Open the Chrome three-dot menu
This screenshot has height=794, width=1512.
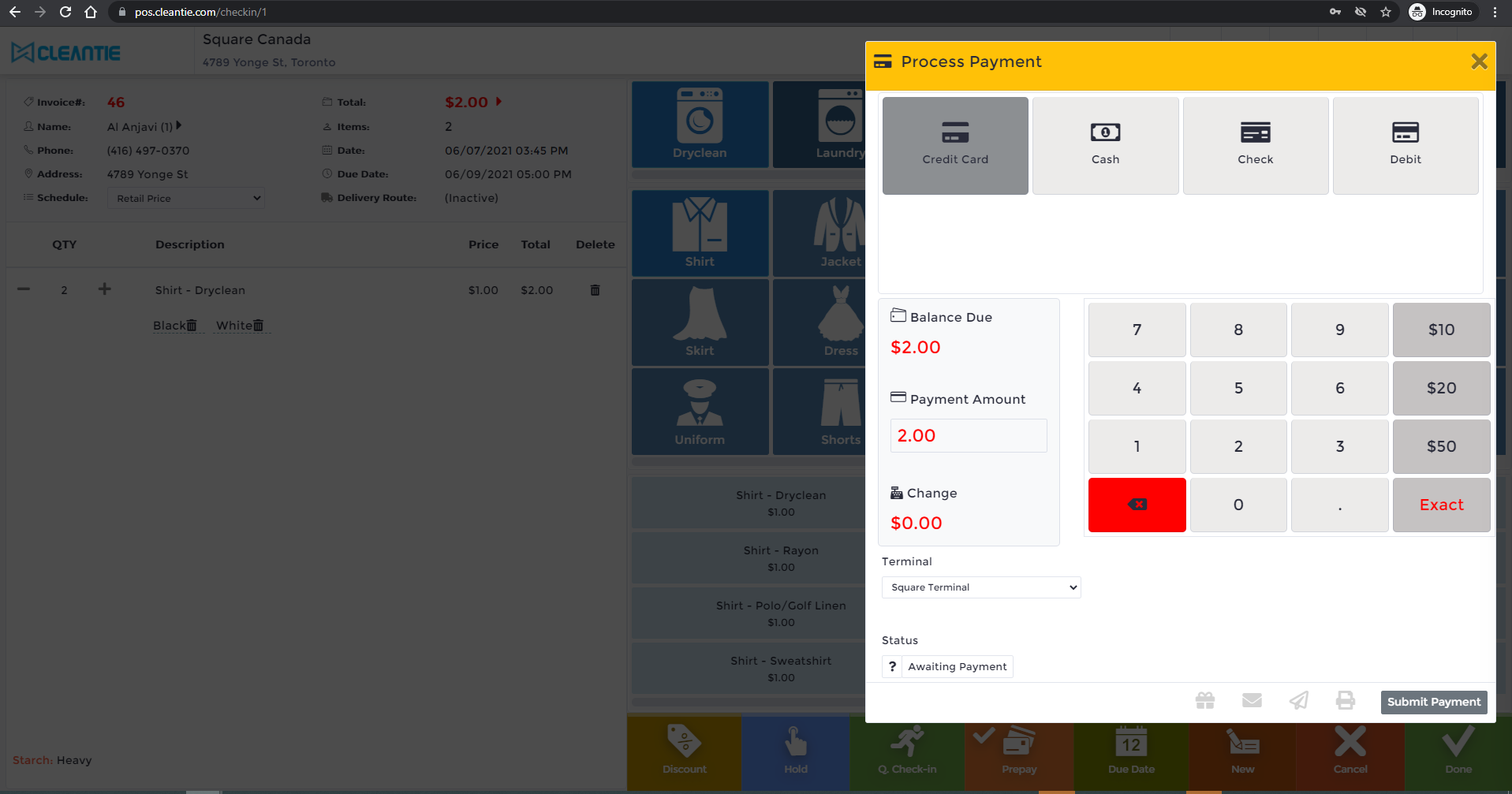[1494, 12]
